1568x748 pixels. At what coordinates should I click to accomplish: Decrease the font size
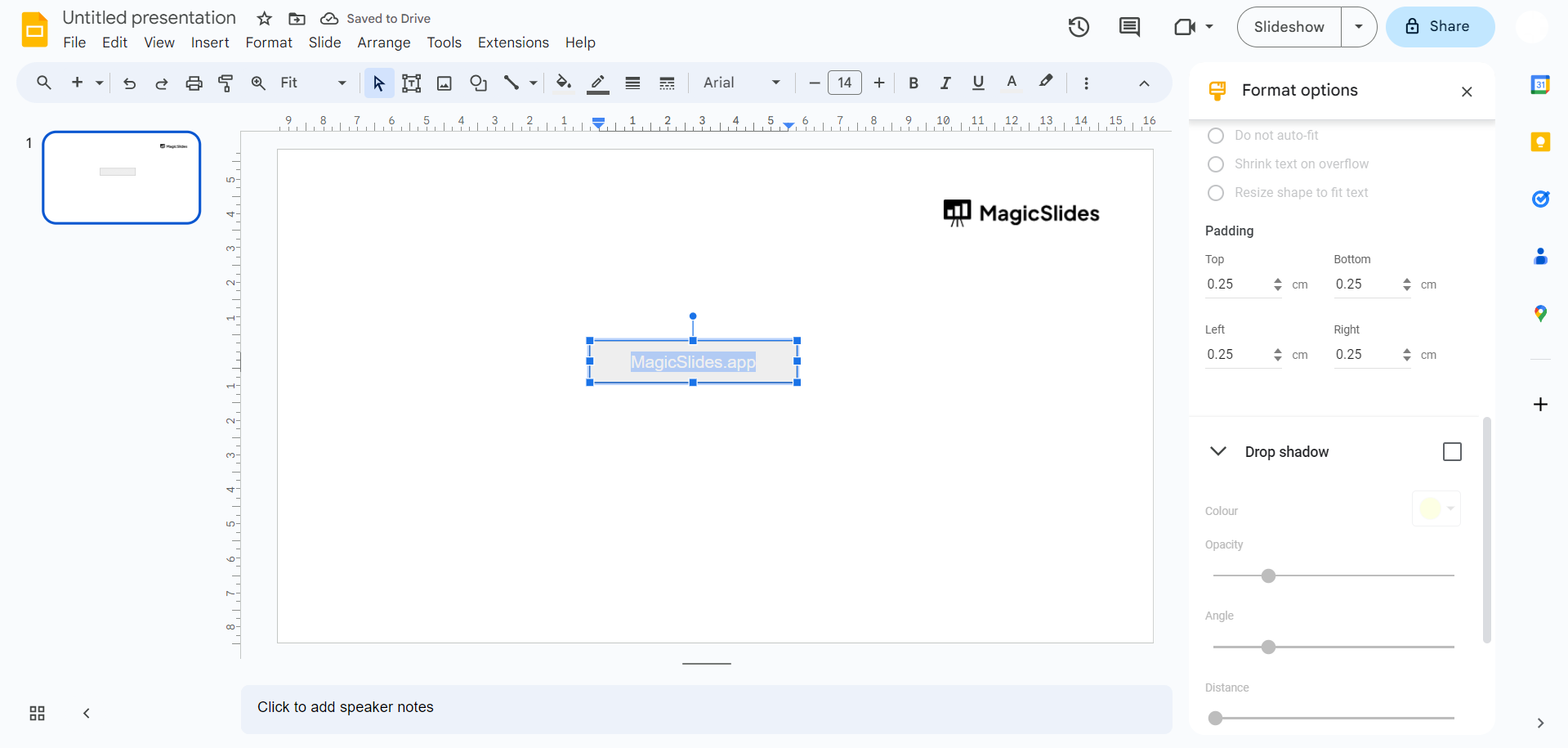(x=814, y=83)
